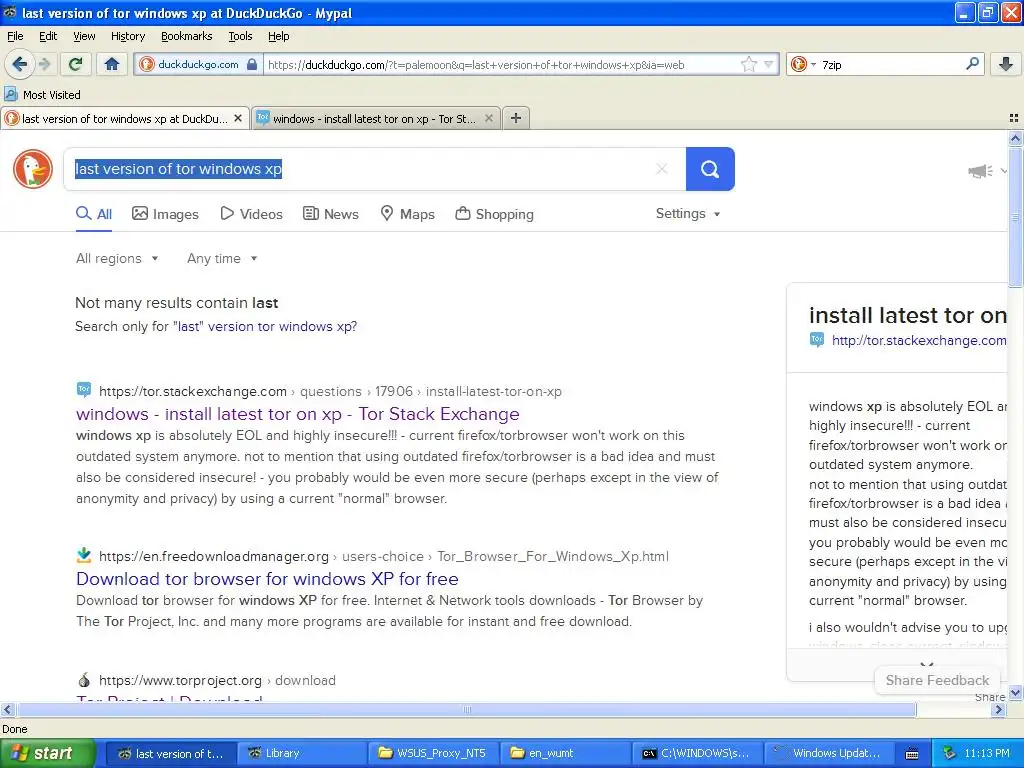Open the Most Visited bookmarks folder
Viewport: 1024px width, 768px height.
[43, 95]
